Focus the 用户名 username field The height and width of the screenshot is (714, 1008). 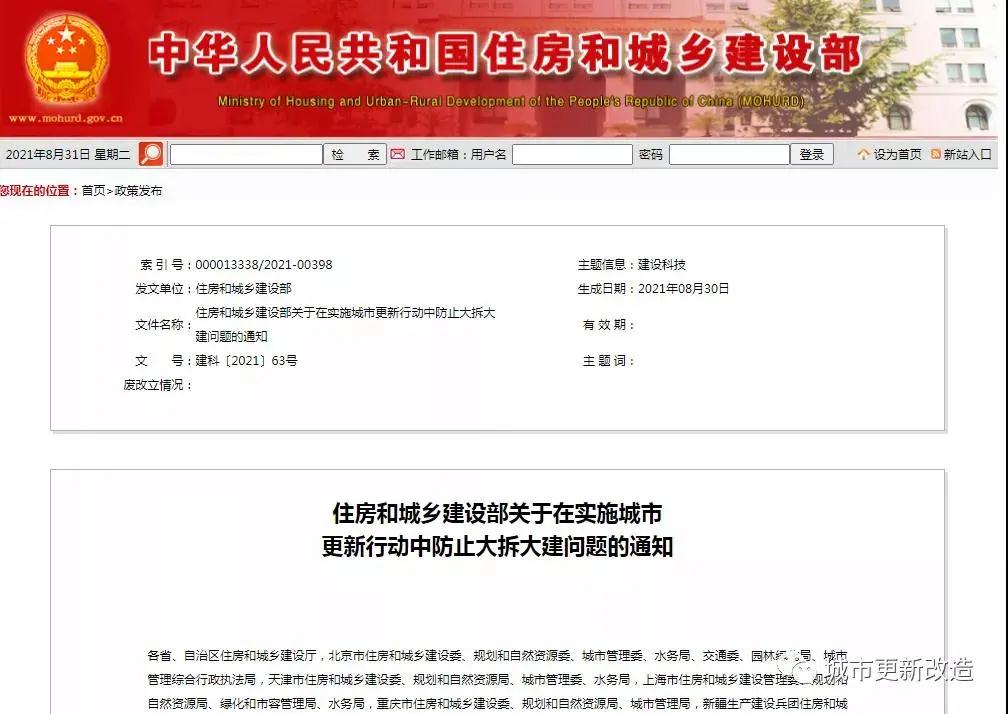point(572,155)
